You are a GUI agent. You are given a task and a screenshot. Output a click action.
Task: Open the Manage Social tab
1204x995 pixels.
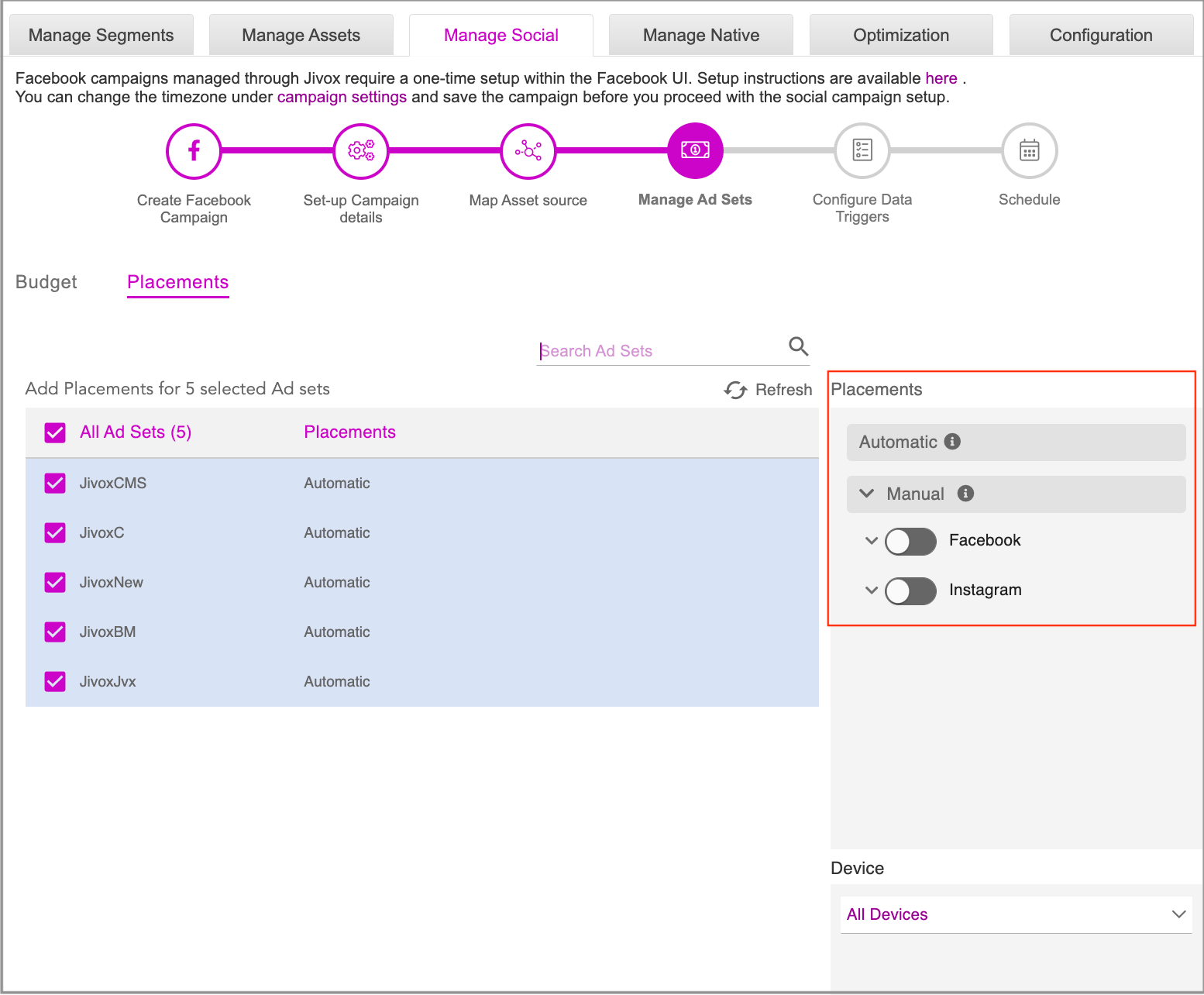coord(501,35)
